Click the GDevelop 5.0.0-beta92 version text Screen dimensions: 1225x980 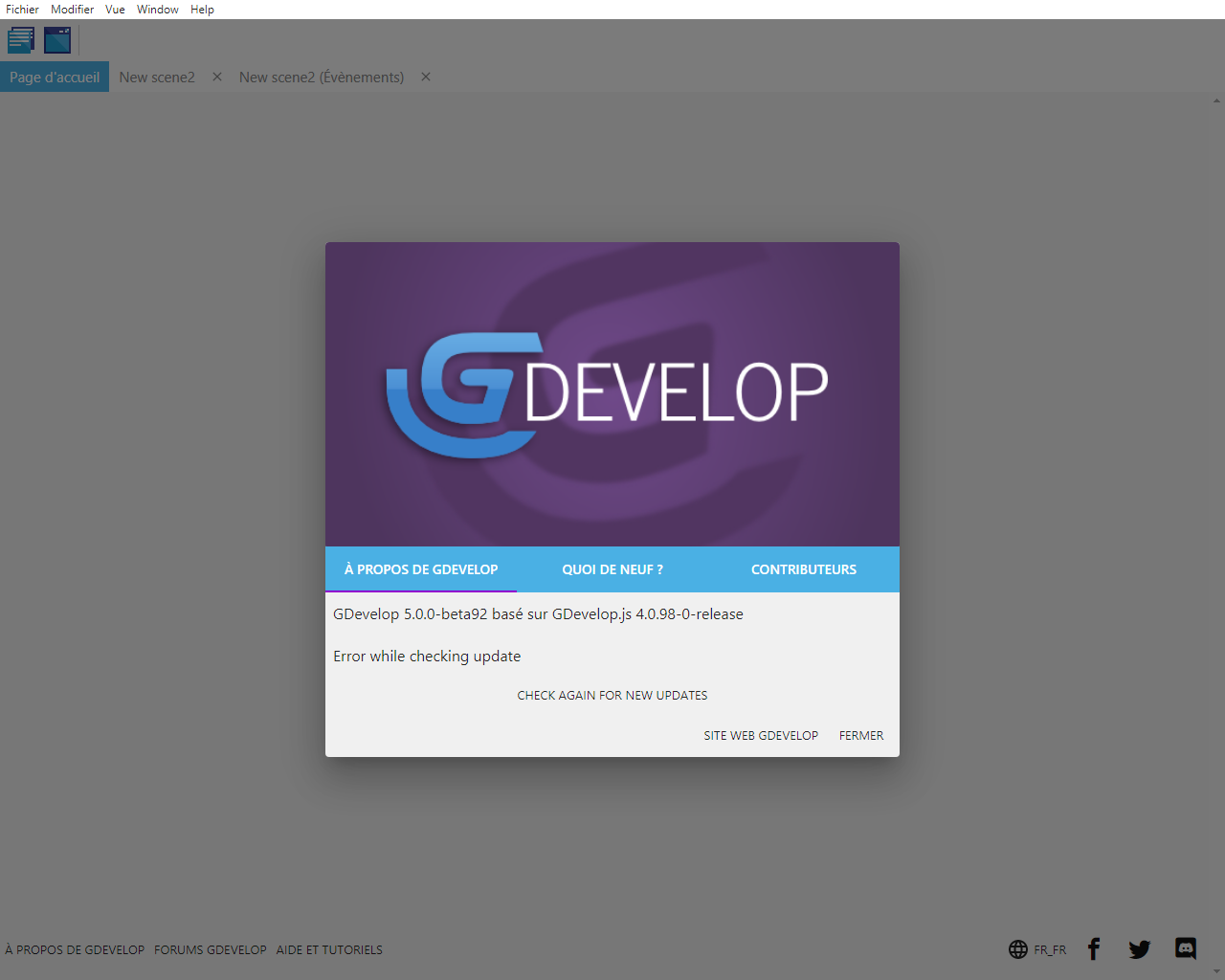538,614
